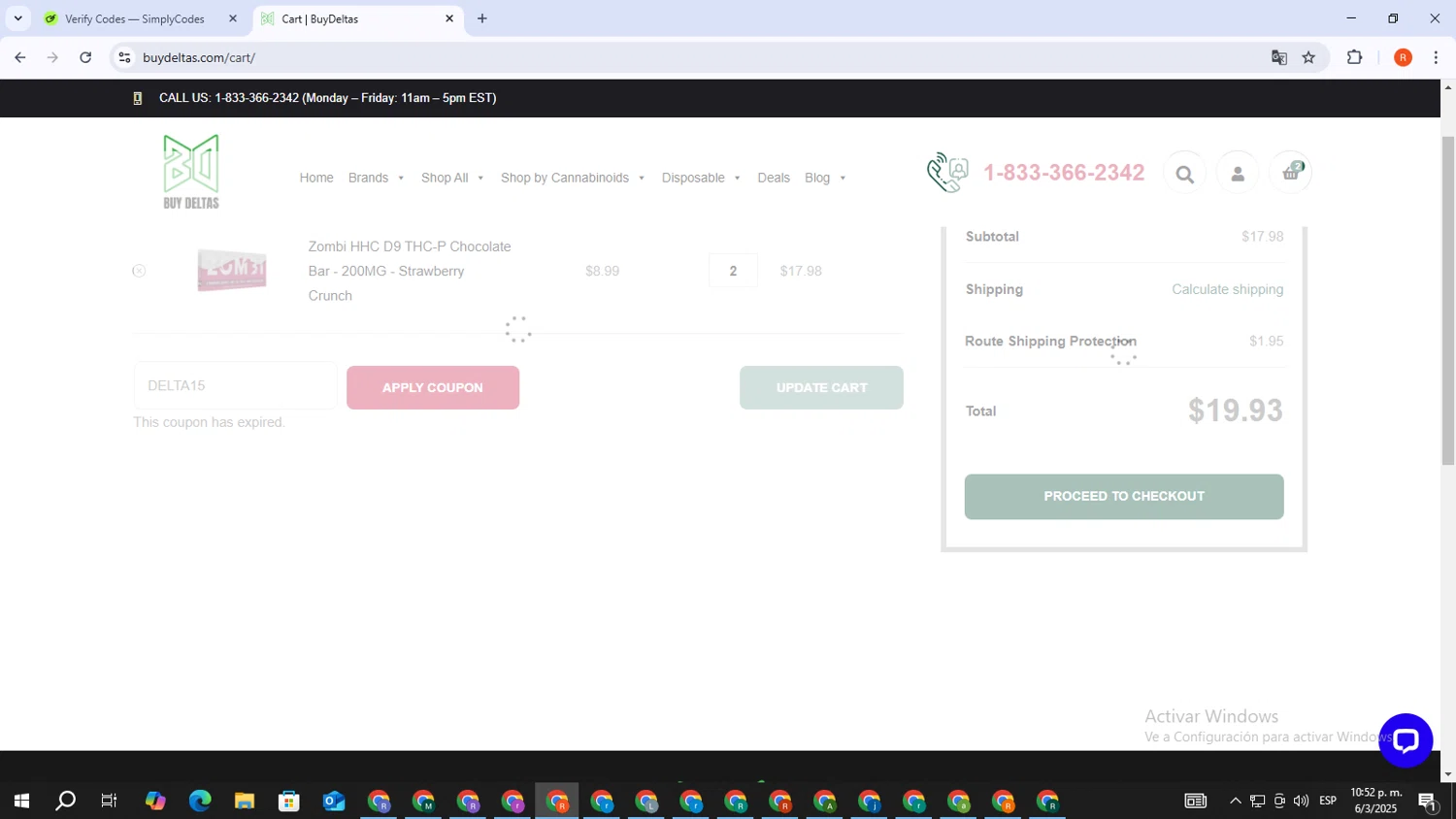Viewport: 1456px width, 819px height.
Task: Select the Cart | BuyDeltas tab
Action: point(356,18)
